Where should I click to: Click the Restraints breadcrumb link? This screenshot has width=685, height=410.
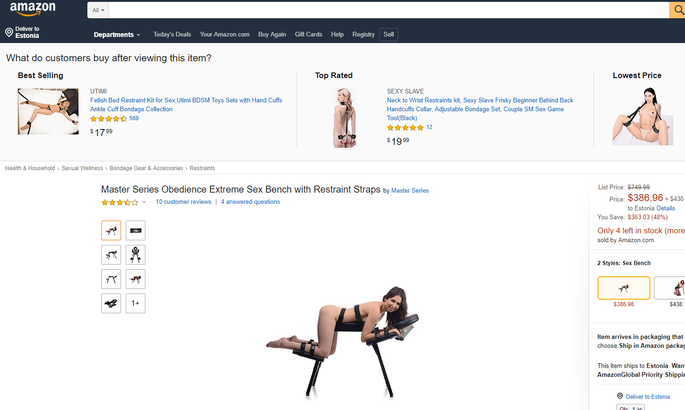(x=202, y=168)
